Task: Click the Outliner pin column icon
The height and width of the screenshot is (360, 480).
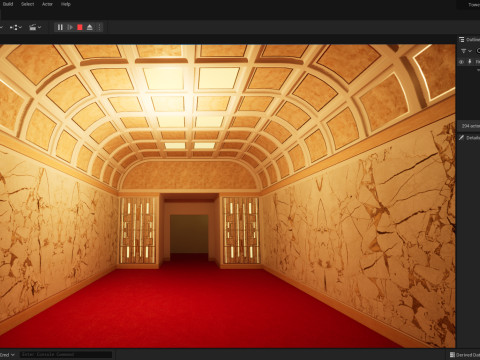Action: point(470,62)
